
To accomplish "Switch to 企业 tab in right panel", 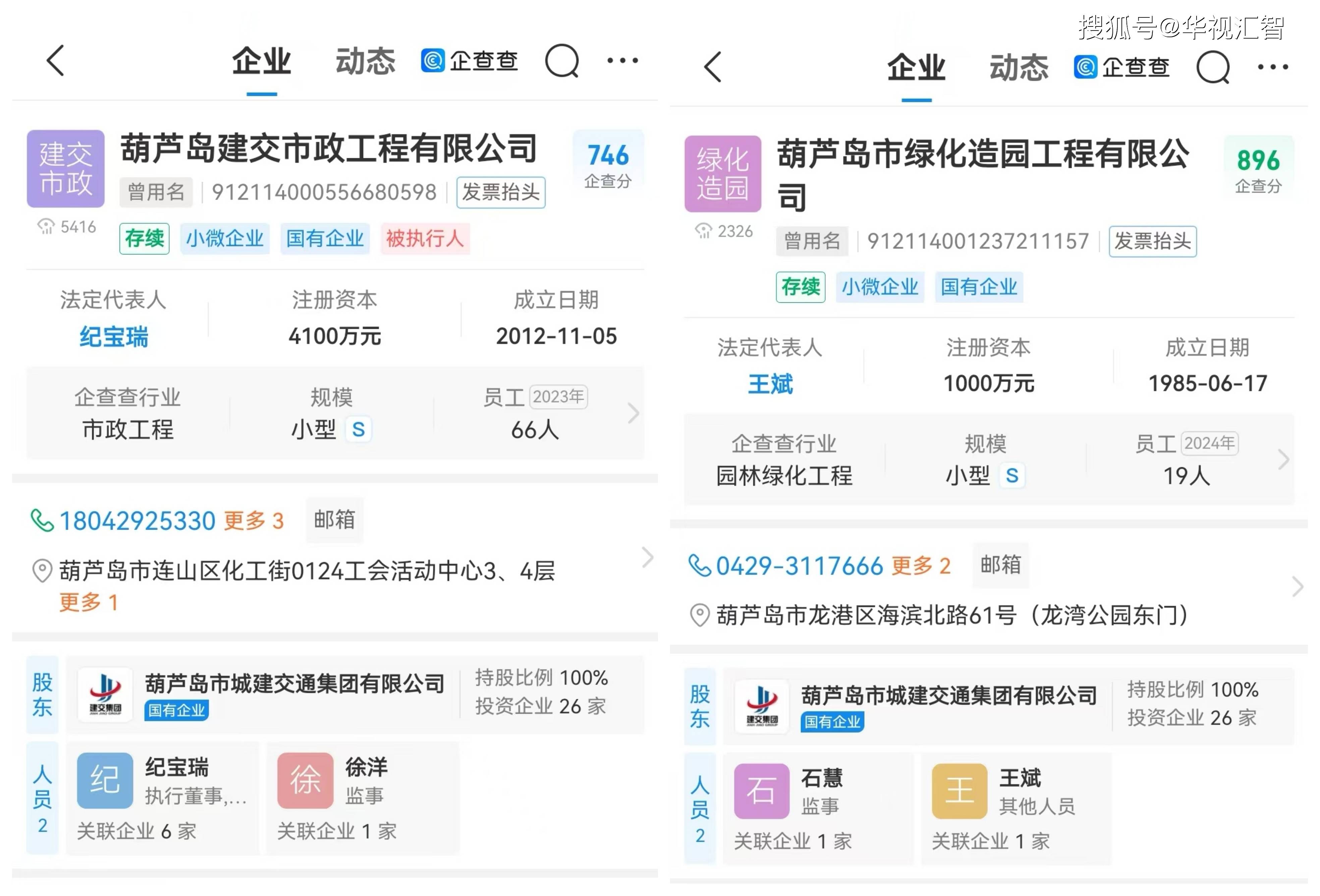I will point(917,68).
